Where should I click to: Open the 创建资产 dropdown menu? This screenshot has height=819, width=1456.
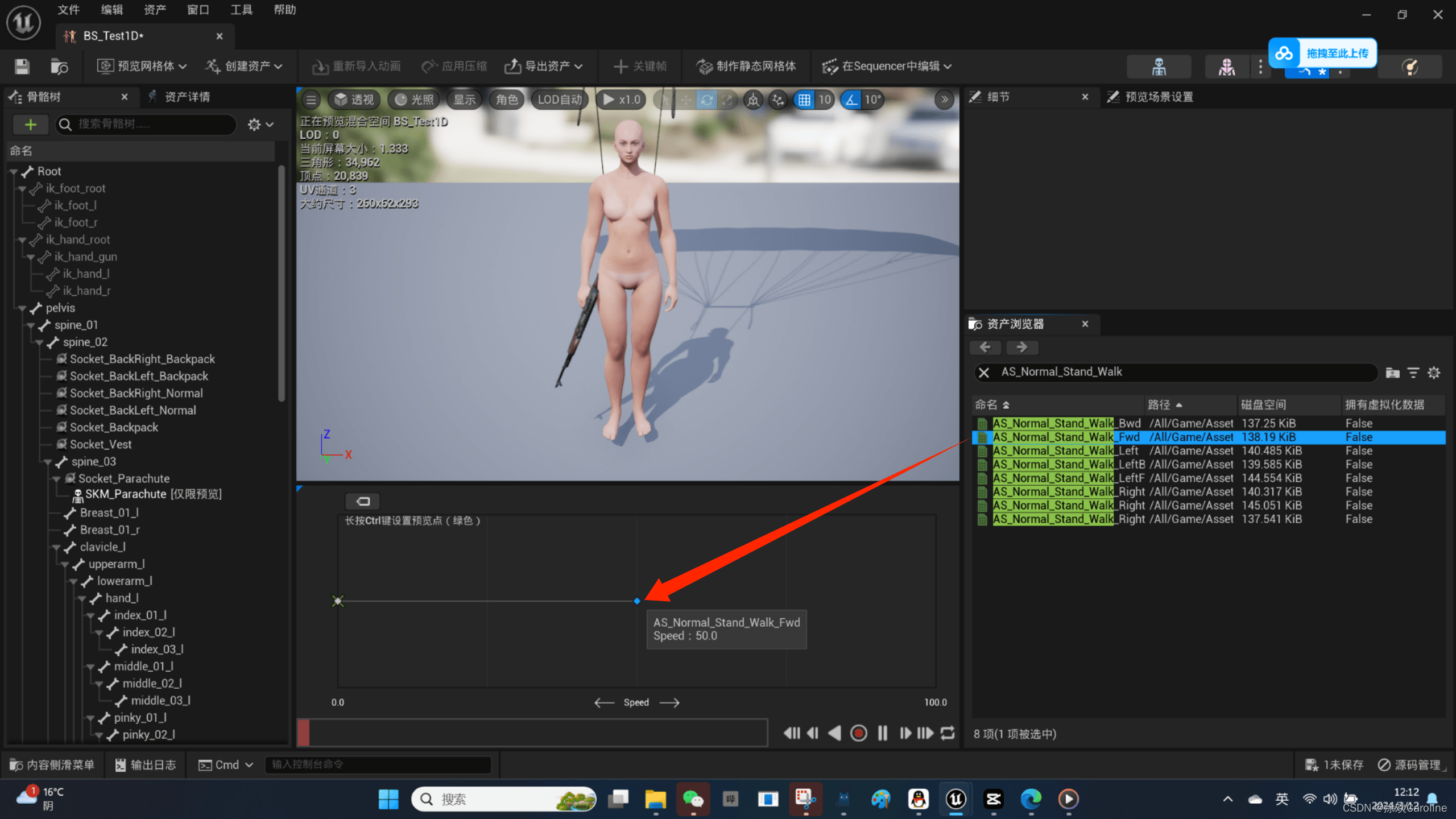(x=245, y=67)
